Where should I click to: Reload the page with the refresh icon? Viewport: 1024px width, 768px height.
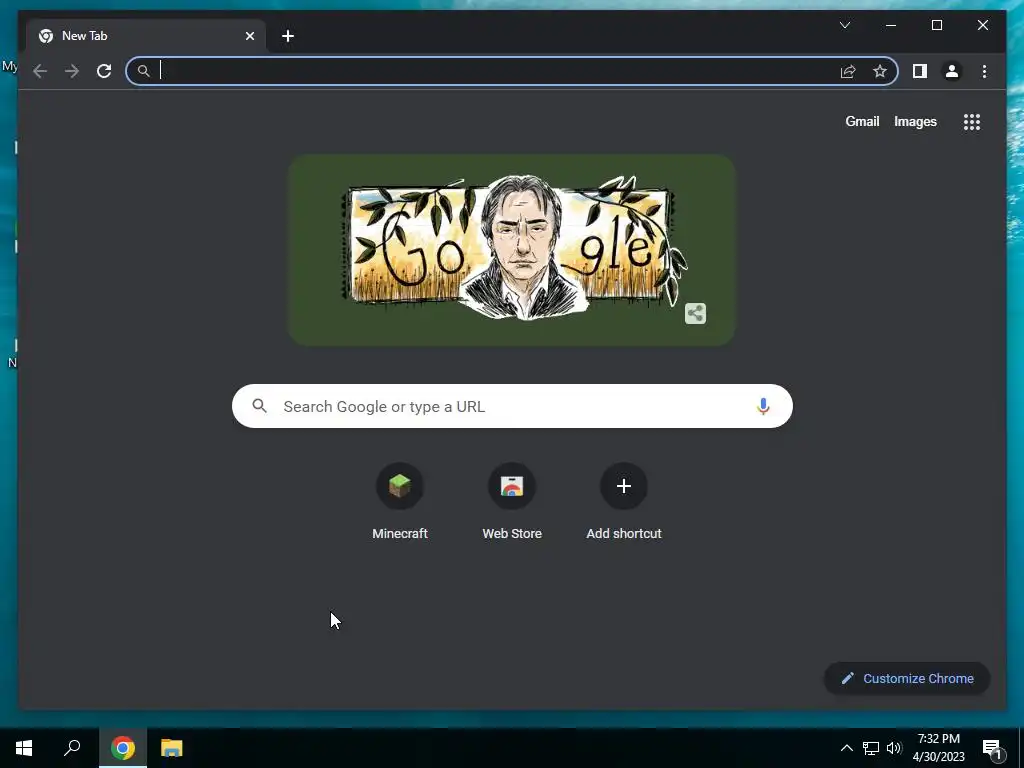(104, 71)
